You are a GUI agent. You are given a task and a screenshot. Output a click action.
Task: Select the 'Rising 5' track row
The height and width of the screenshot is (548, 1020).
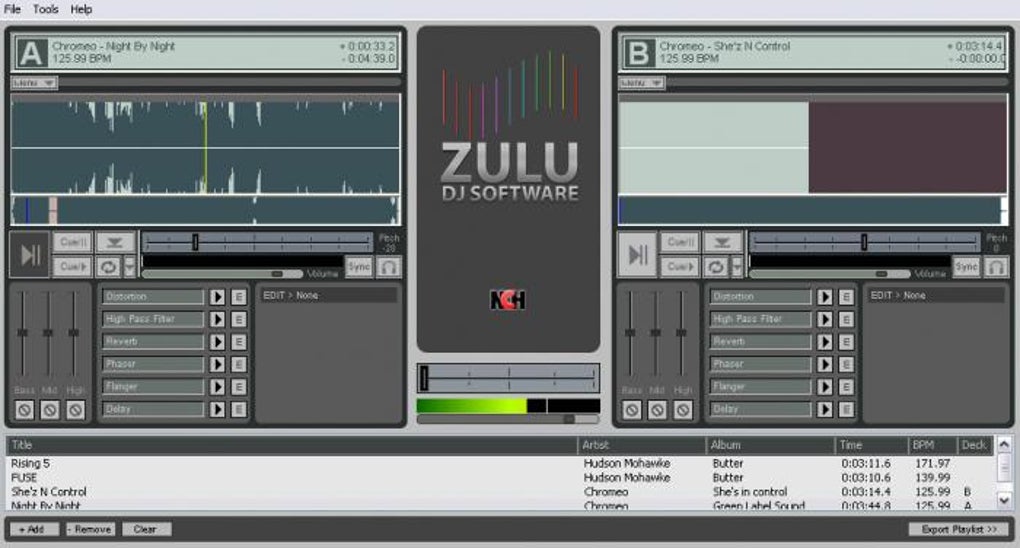(500, 463)
